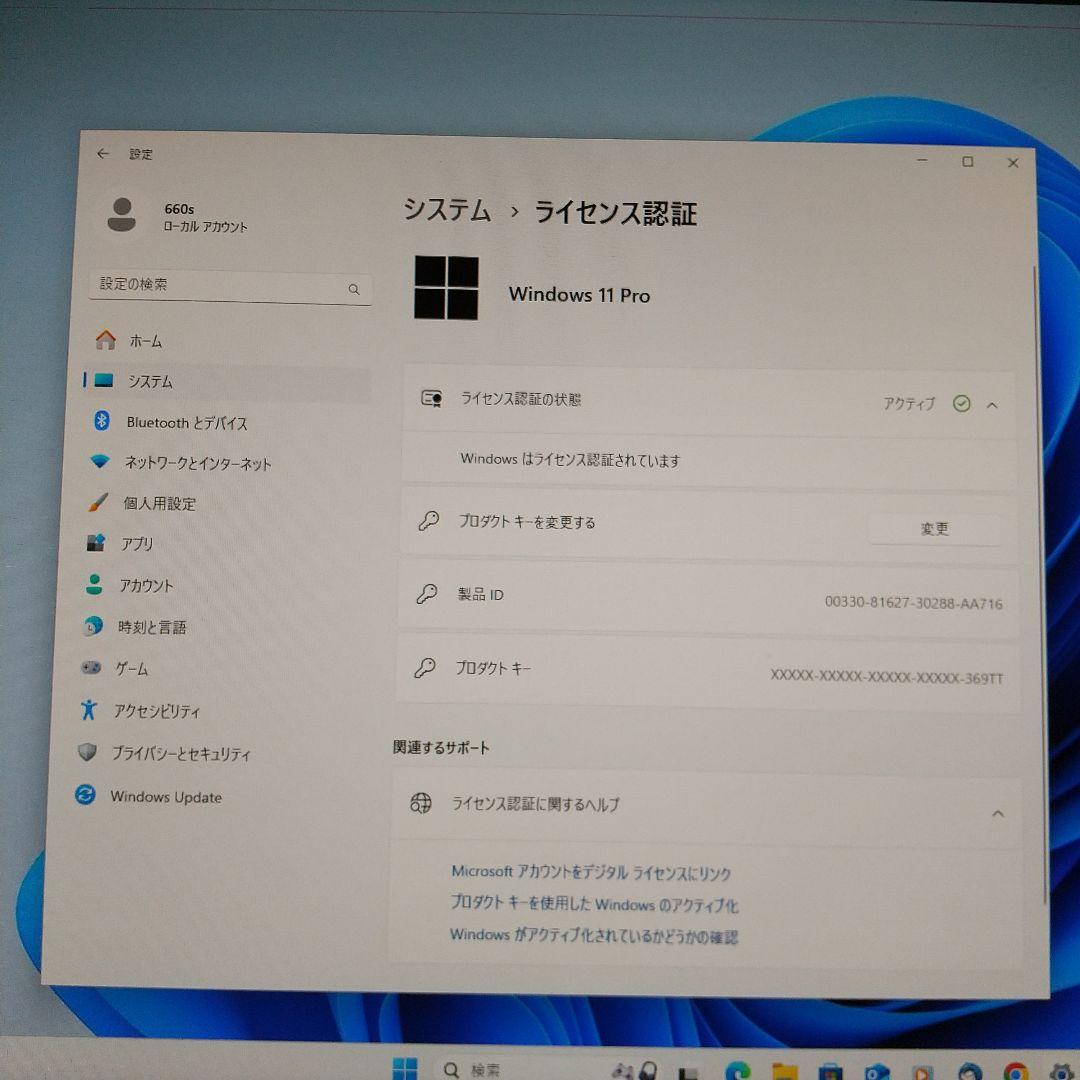Click the 設定の検索 search box
Image resolution: width=1080 pixels, height=1080 pixels.
[230, 287]
